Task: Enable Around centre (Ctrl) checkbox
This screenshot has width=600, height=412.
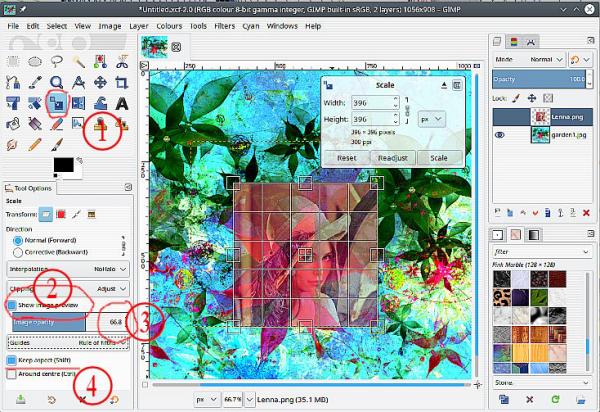Action: click(x=11, y=374)
